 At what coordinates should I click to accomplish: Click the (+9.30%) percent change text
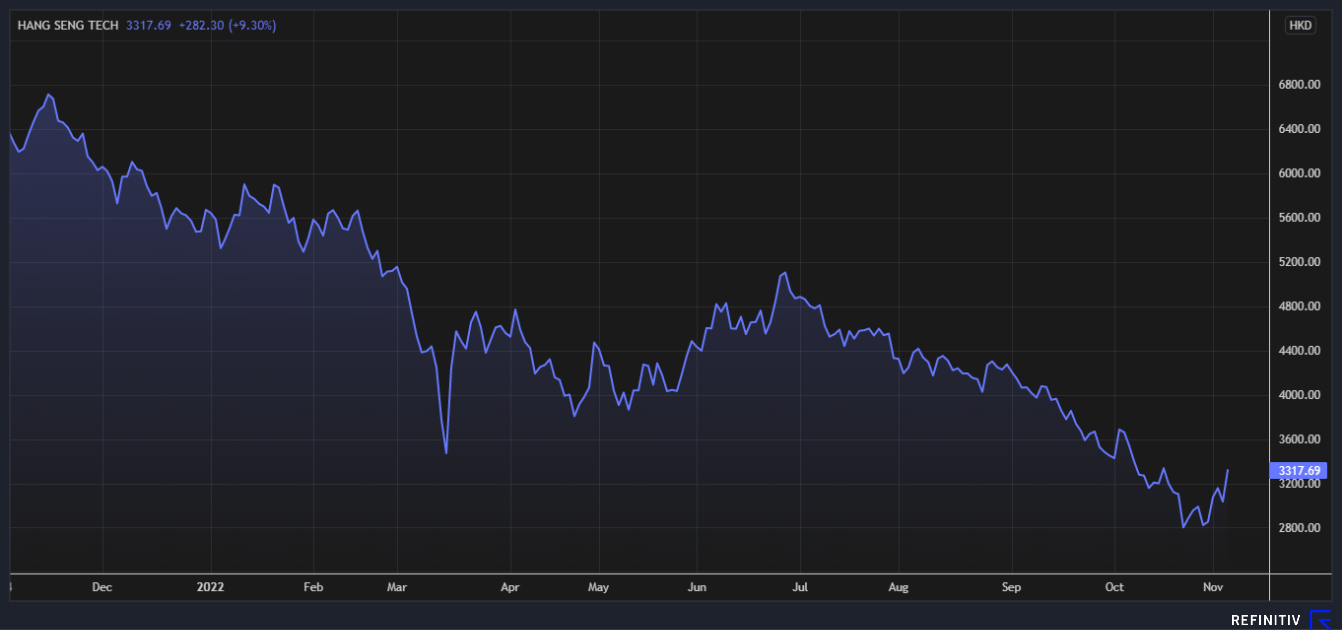pyautogui.click(x=252, y=25)
